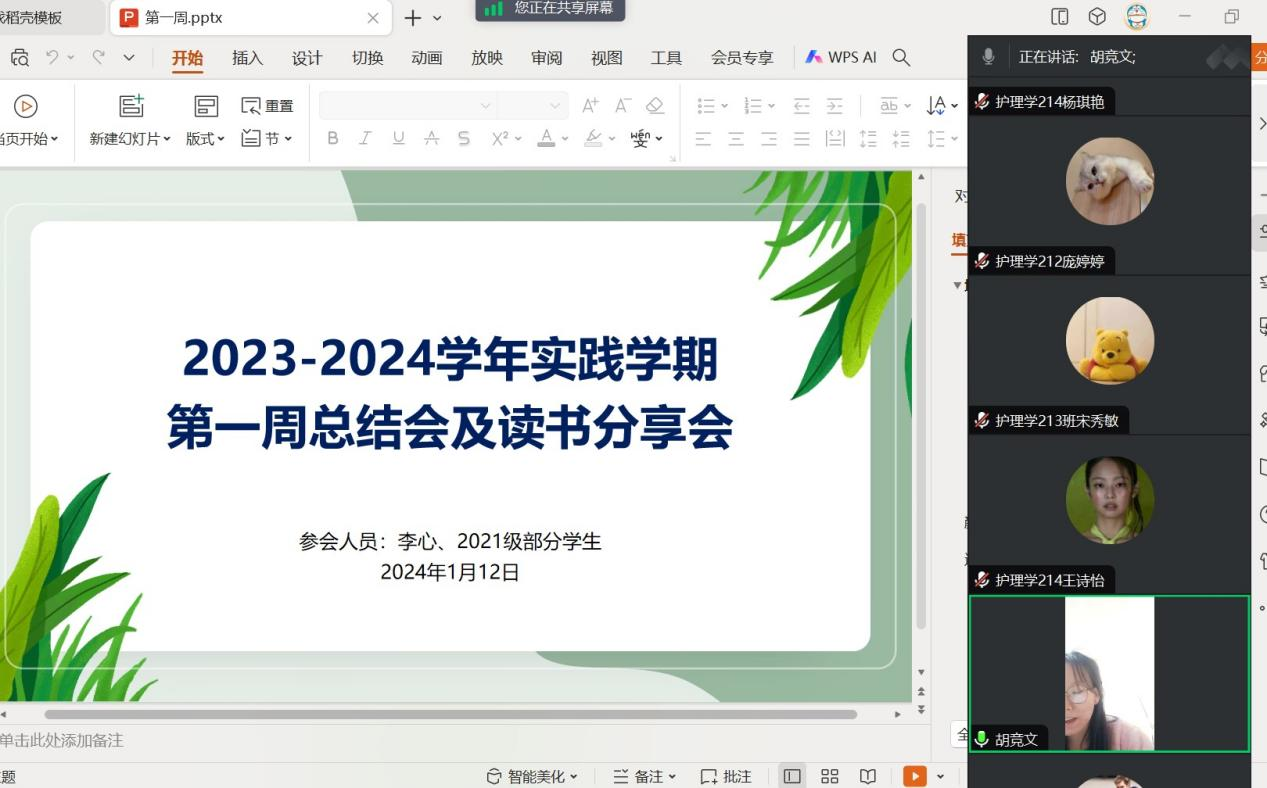Screen dimensions: 1267x788
Task: Start slideshow with the orange play button
Action: tap(914, 776)
